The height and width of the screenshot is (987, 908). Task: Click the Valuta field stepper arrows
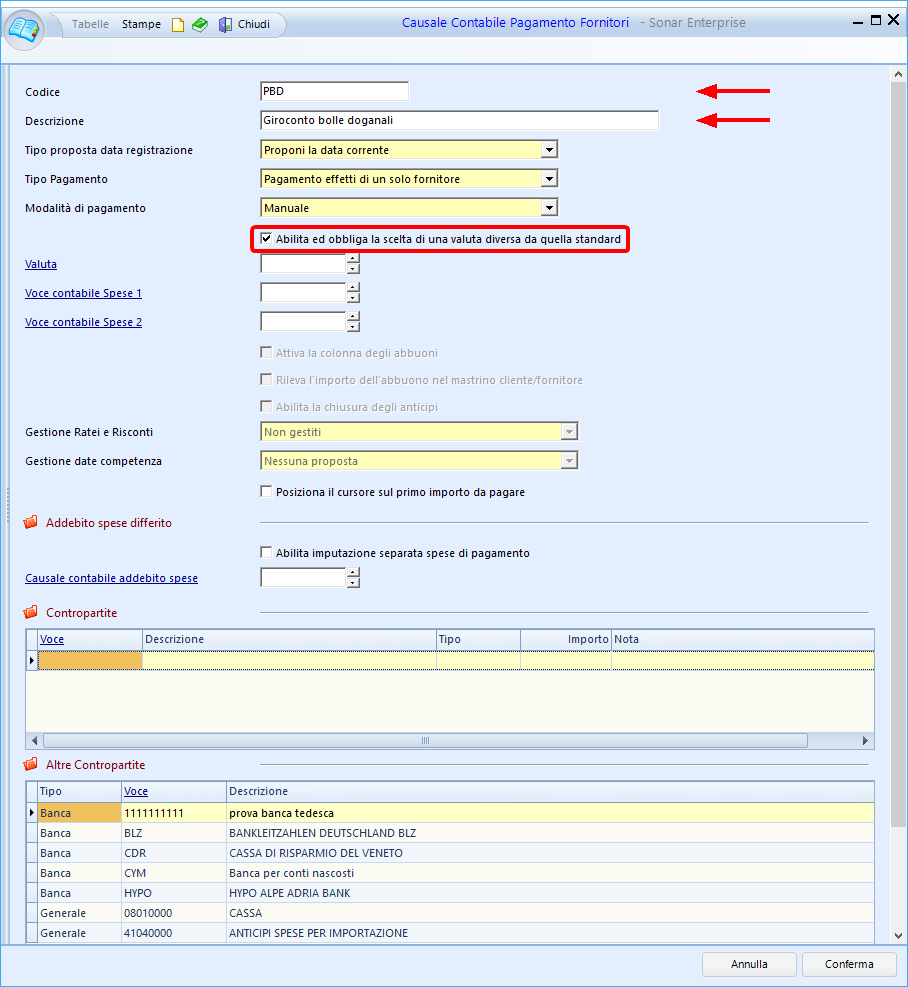[352, 264]
